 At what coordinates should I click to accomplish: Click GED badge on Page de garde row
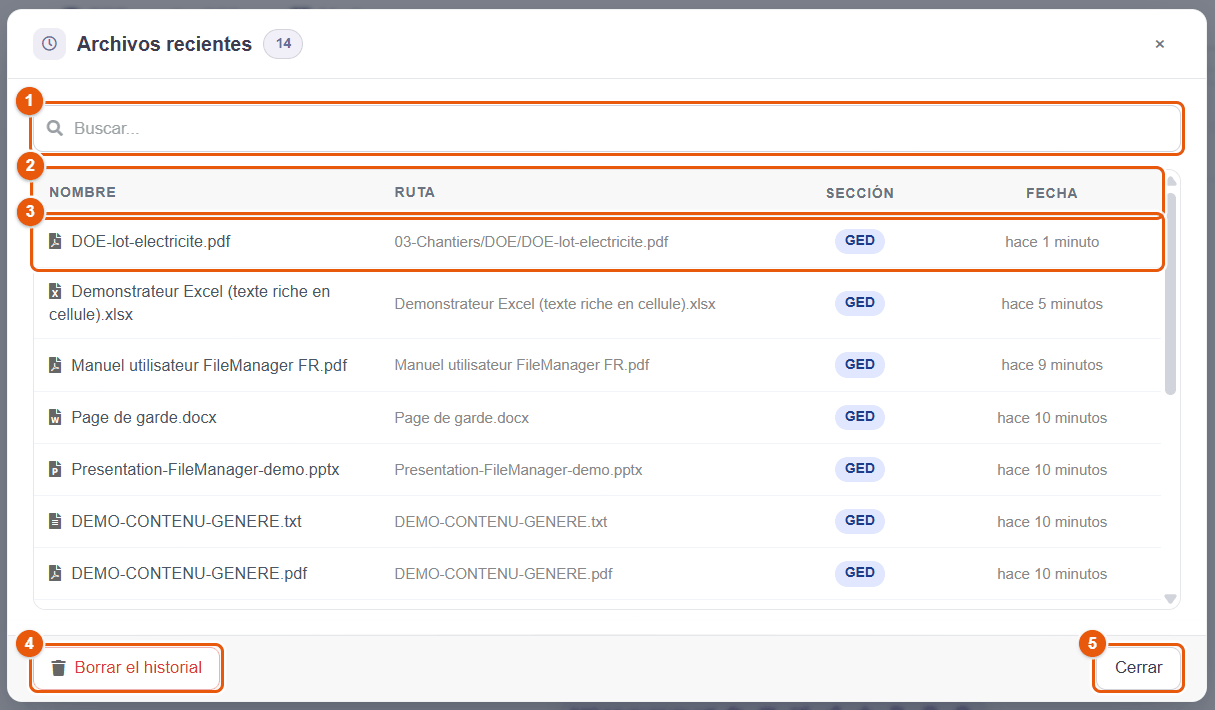pyautogui.click(x=860, y=417)
